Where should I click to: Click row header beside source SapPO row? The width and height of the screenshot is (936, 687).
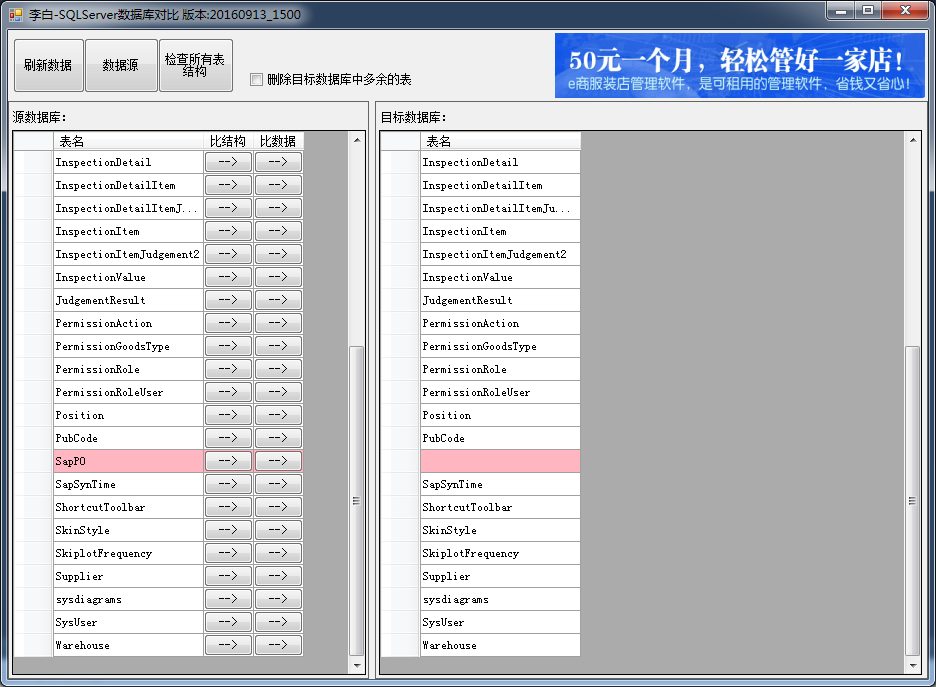point(33,461)
